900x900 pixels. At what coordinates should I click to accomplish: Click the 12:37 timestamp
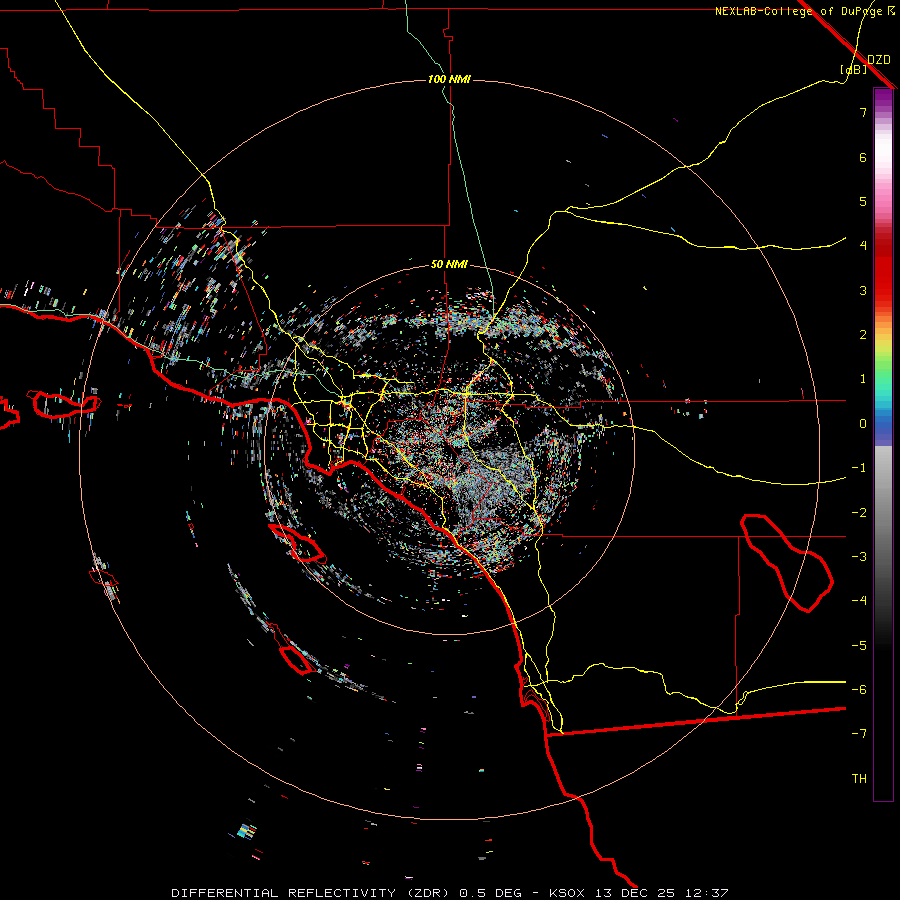(x=709, y=893)
